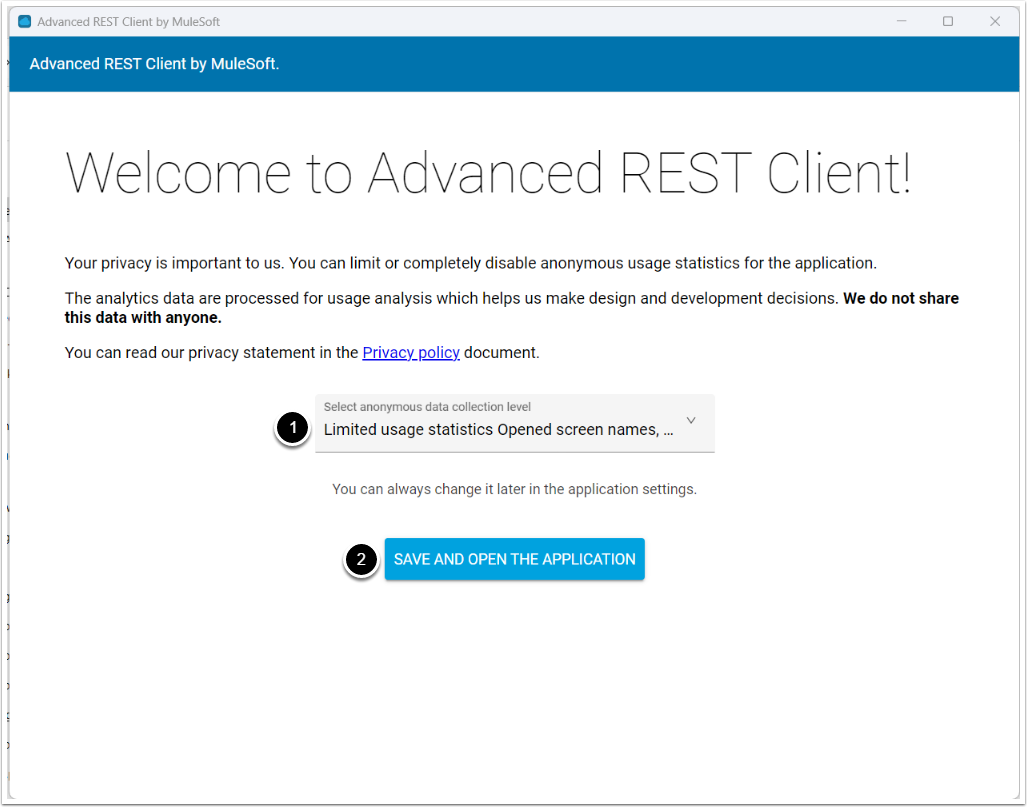Click the "Advanced REST Client by MuleSoft." header text
The image size is (1027, 807).
pyautogui.click(x=155, y=64)
